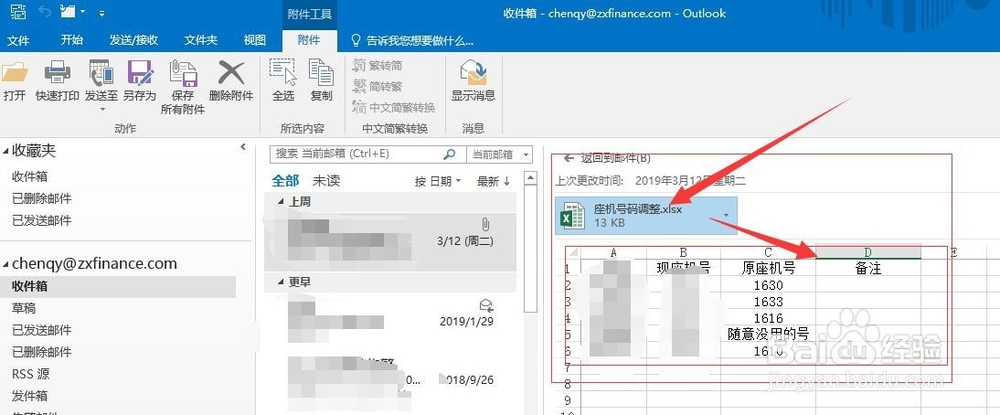
Task: Open the message dated 3/12 (周二)
Action: pyautogui.click(x=390, y=242)
